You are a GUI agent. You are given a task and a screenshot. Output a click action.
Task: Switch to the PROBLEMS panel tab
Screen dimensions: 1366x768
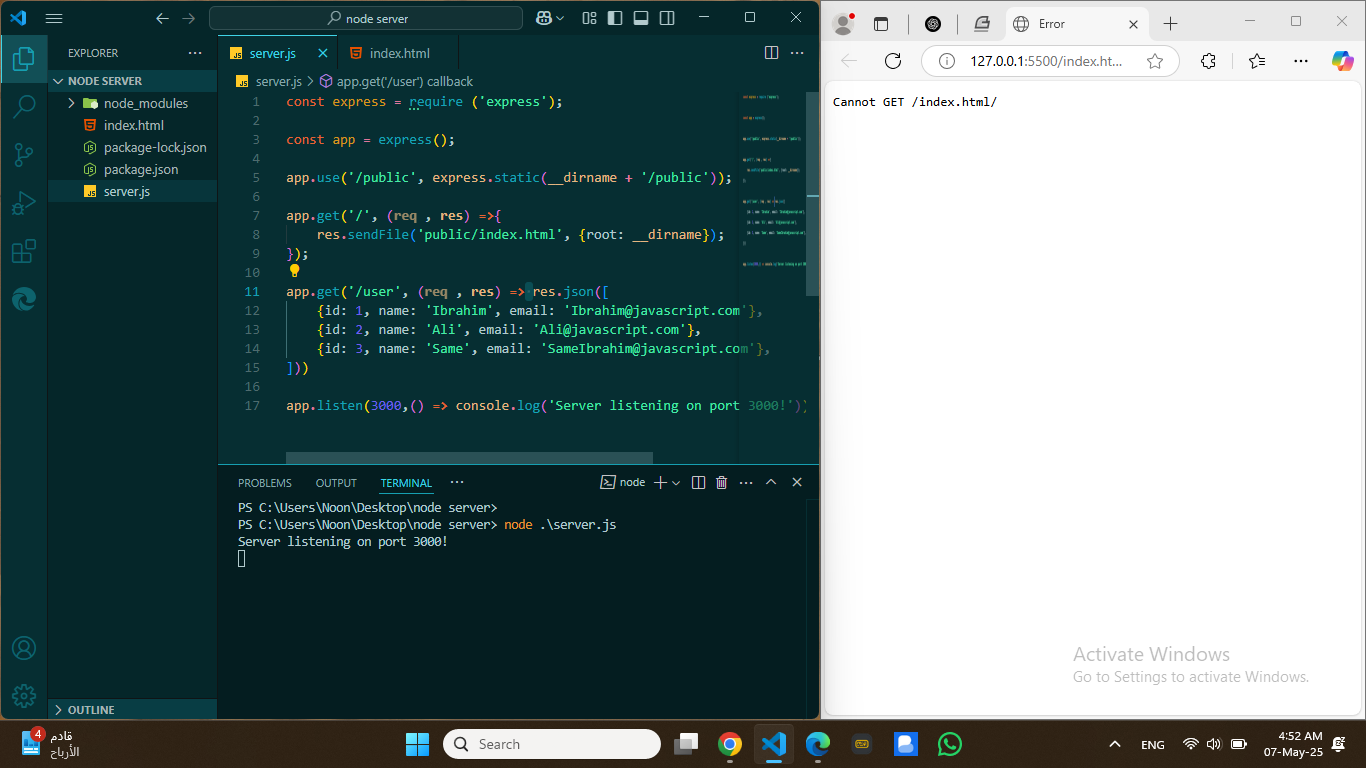pyautogui.click(x=265, y=483)
